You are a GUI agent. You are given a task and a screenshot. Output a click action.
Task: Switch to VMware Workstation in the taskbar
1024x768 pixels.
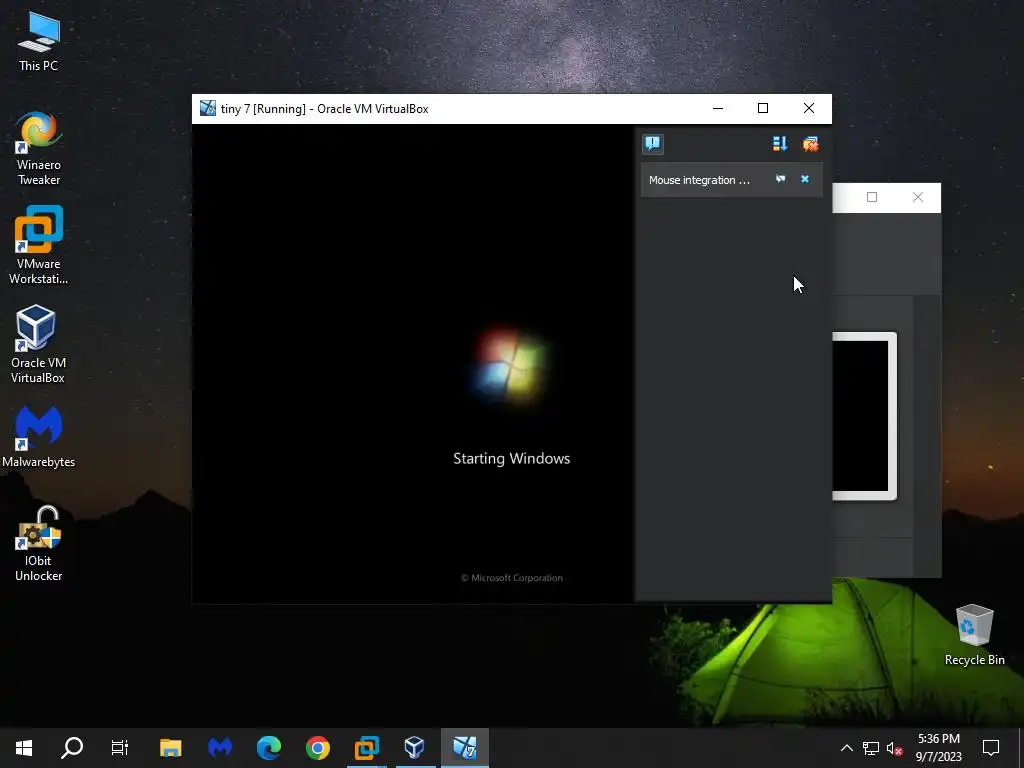click(366, 748)
